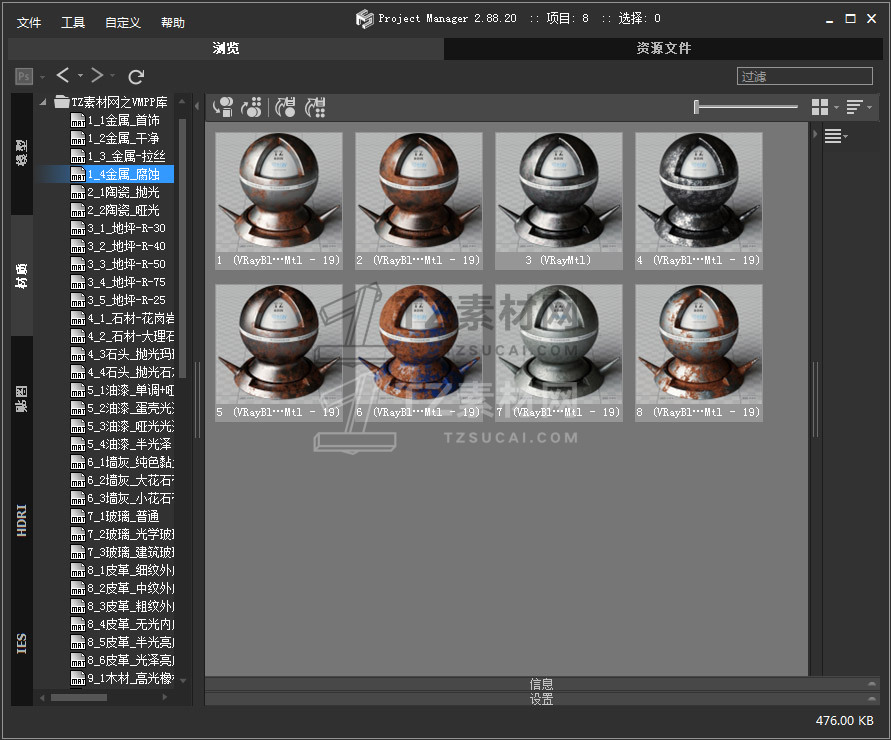Click the forward navigation arrow
The width and height of the screenshot is (891, 740).
coord(97,76)
